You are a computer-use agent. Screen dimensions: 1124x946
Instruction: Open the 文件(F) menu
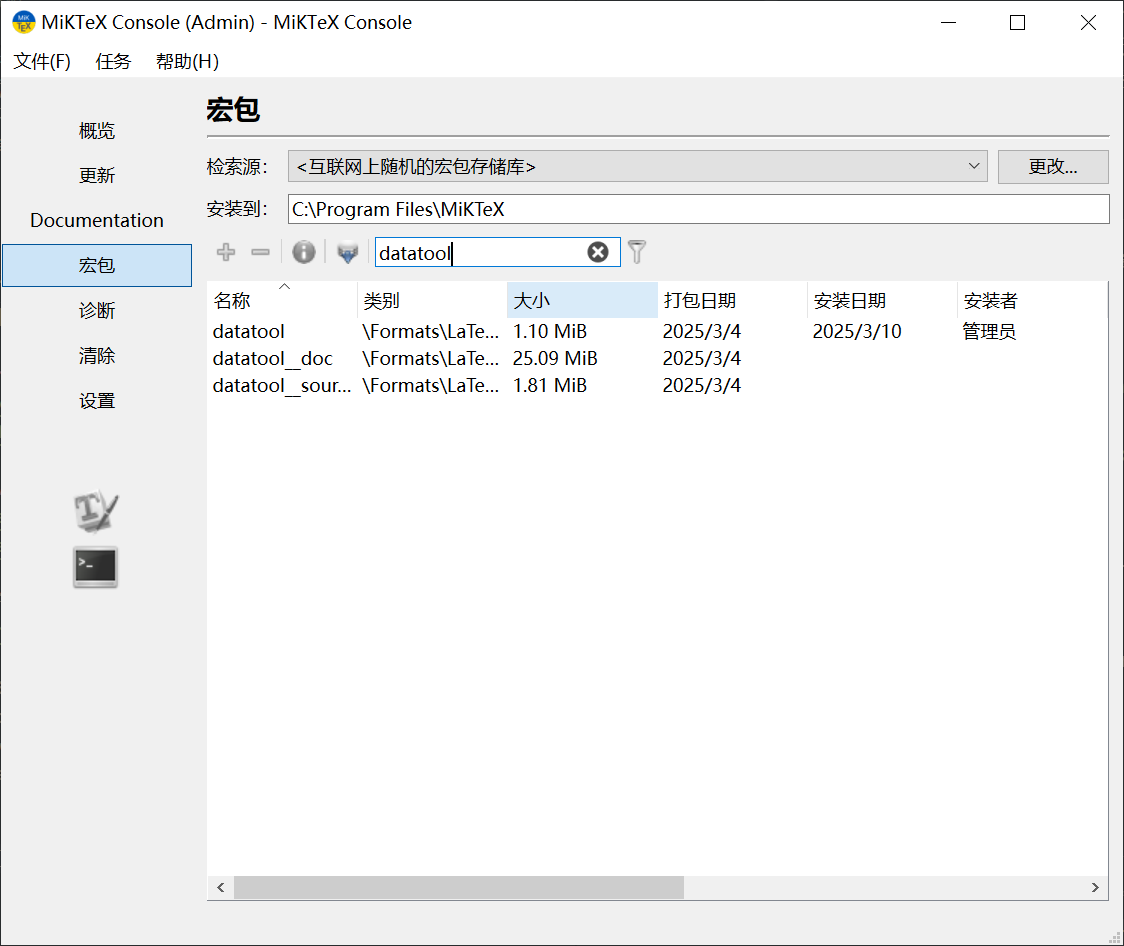click(x=42, y=62)
